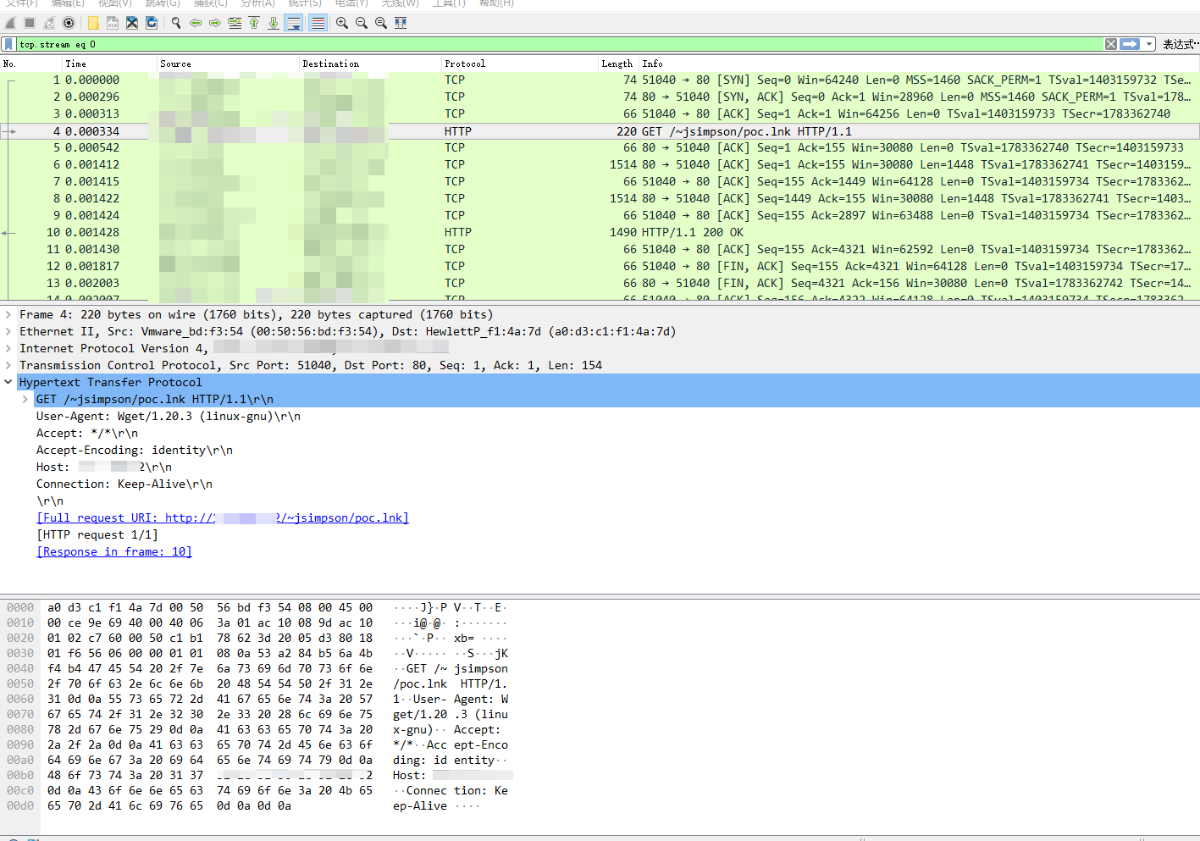Zoom in on packet text

pos(342,22)
